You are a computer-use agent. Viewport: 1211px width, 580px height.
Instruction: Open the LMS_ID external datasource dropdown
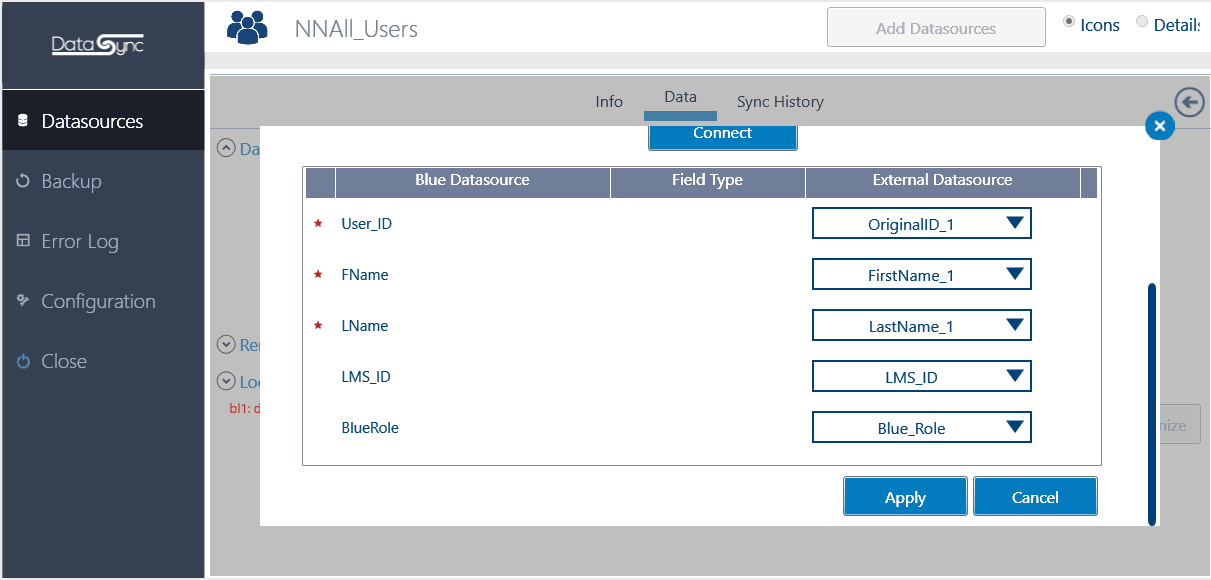pyautogui.click(x=921, y=376)
